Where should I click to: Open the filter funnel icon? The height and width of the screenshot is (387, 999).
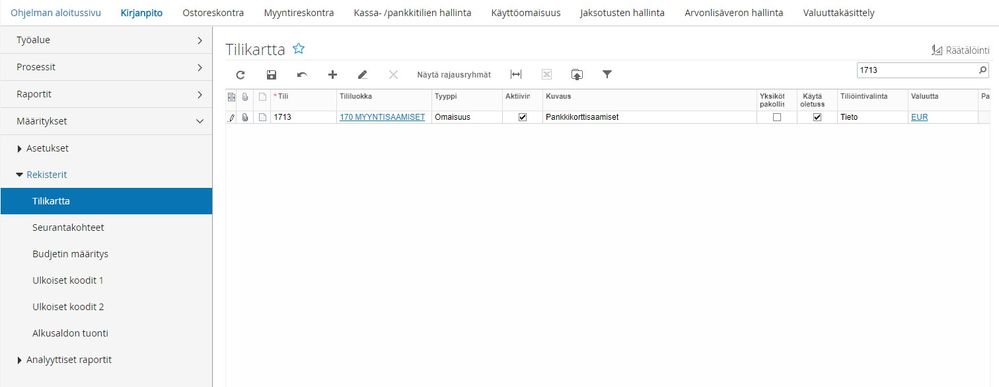tap(607, 75)
